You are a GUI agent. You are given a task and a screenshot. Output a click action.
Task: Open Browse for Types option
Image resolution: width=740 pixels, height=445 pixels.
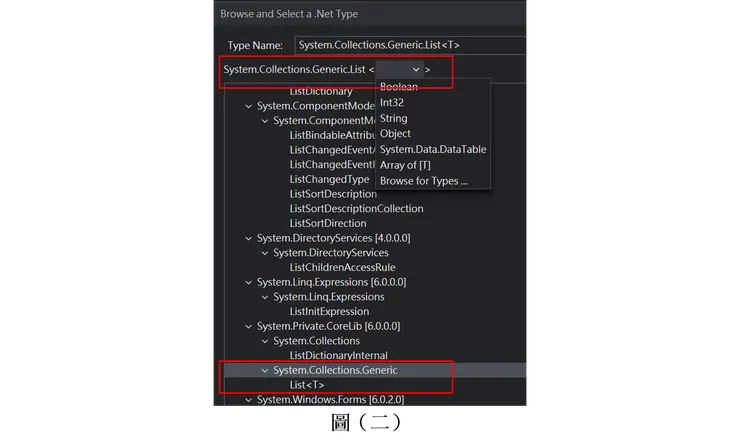click(x=423, y=181)
